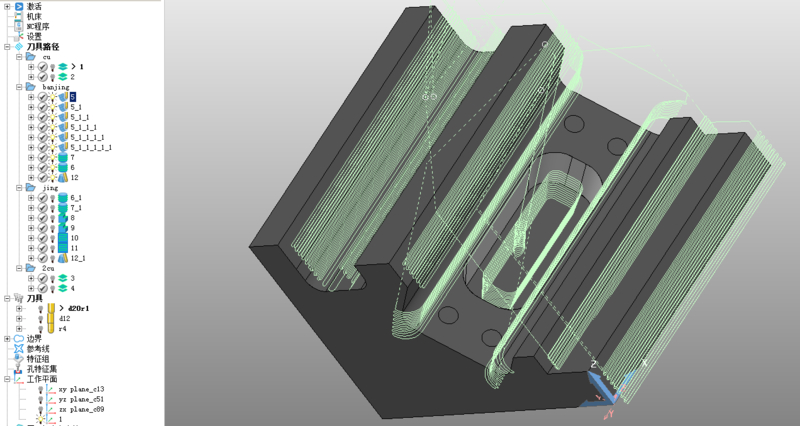
Task: Click the banjing folder icon
Action: [x=31, y=87]
